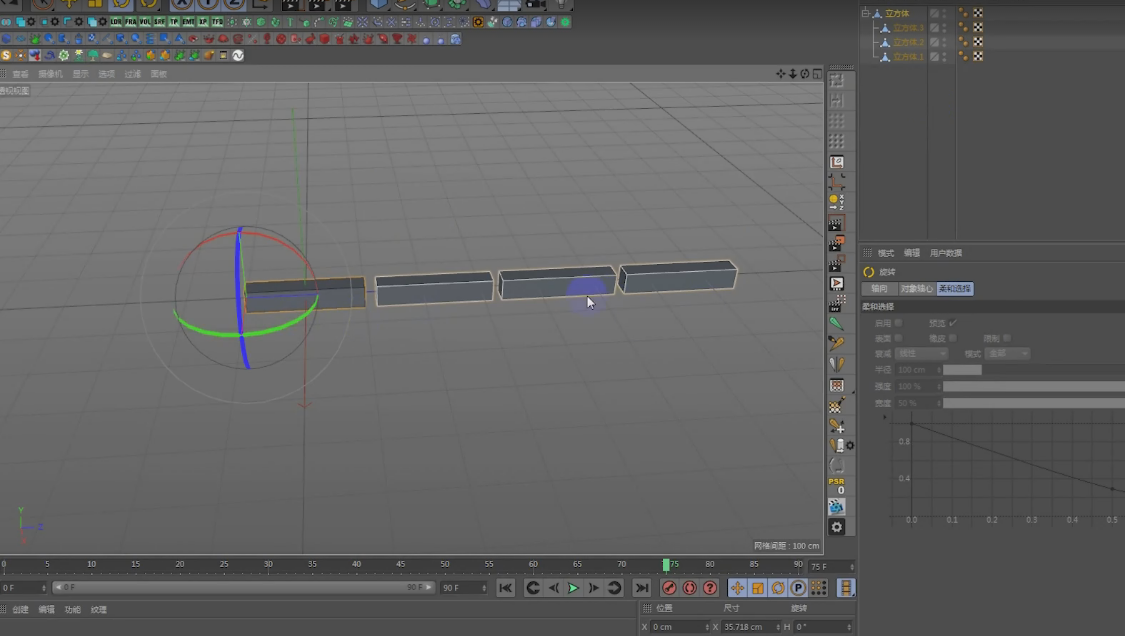Enable the 启用 checkbox in 柔和选择

896,323
